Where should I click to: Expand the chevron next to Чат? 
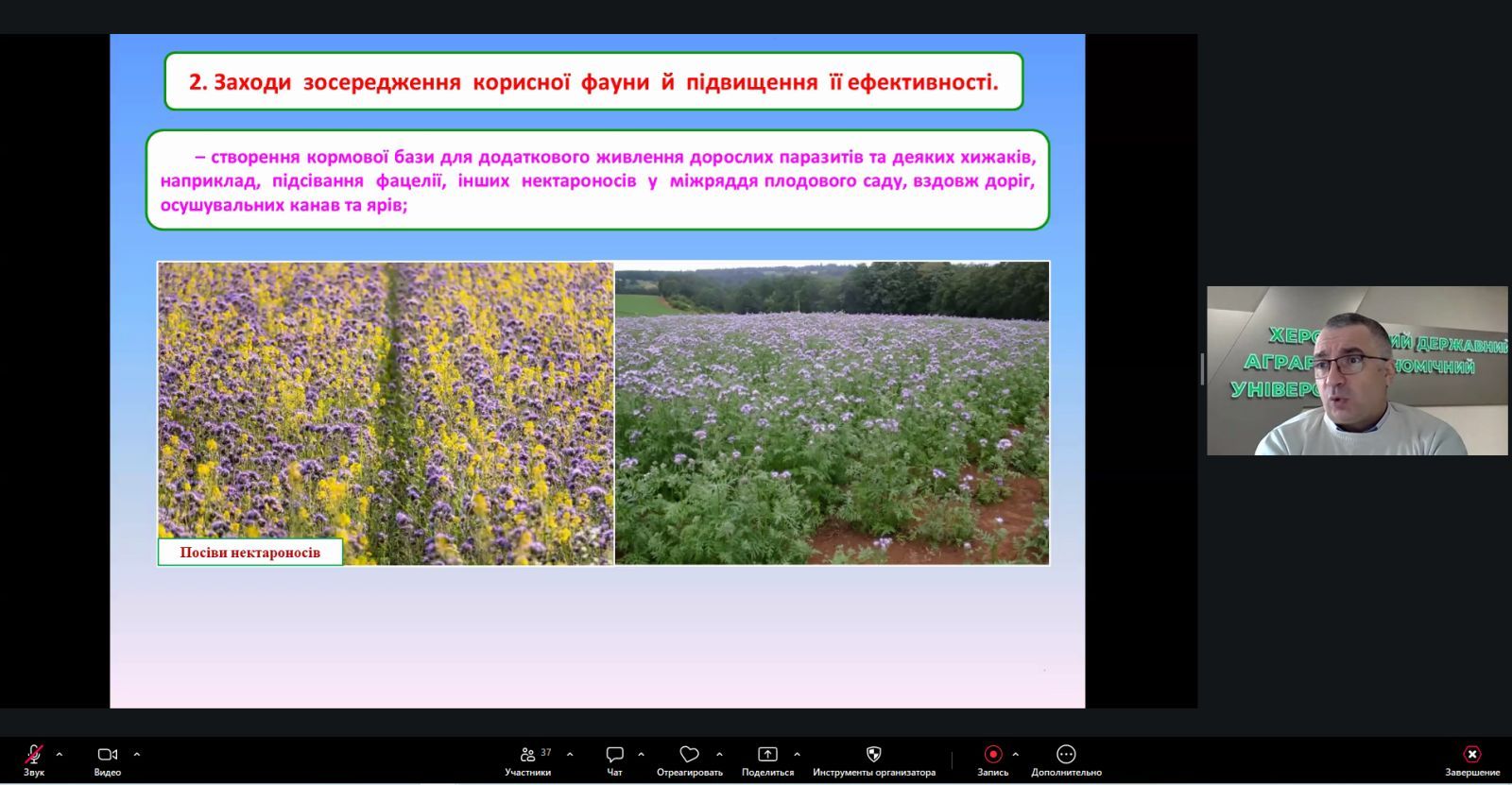click(x=641, y=754)
